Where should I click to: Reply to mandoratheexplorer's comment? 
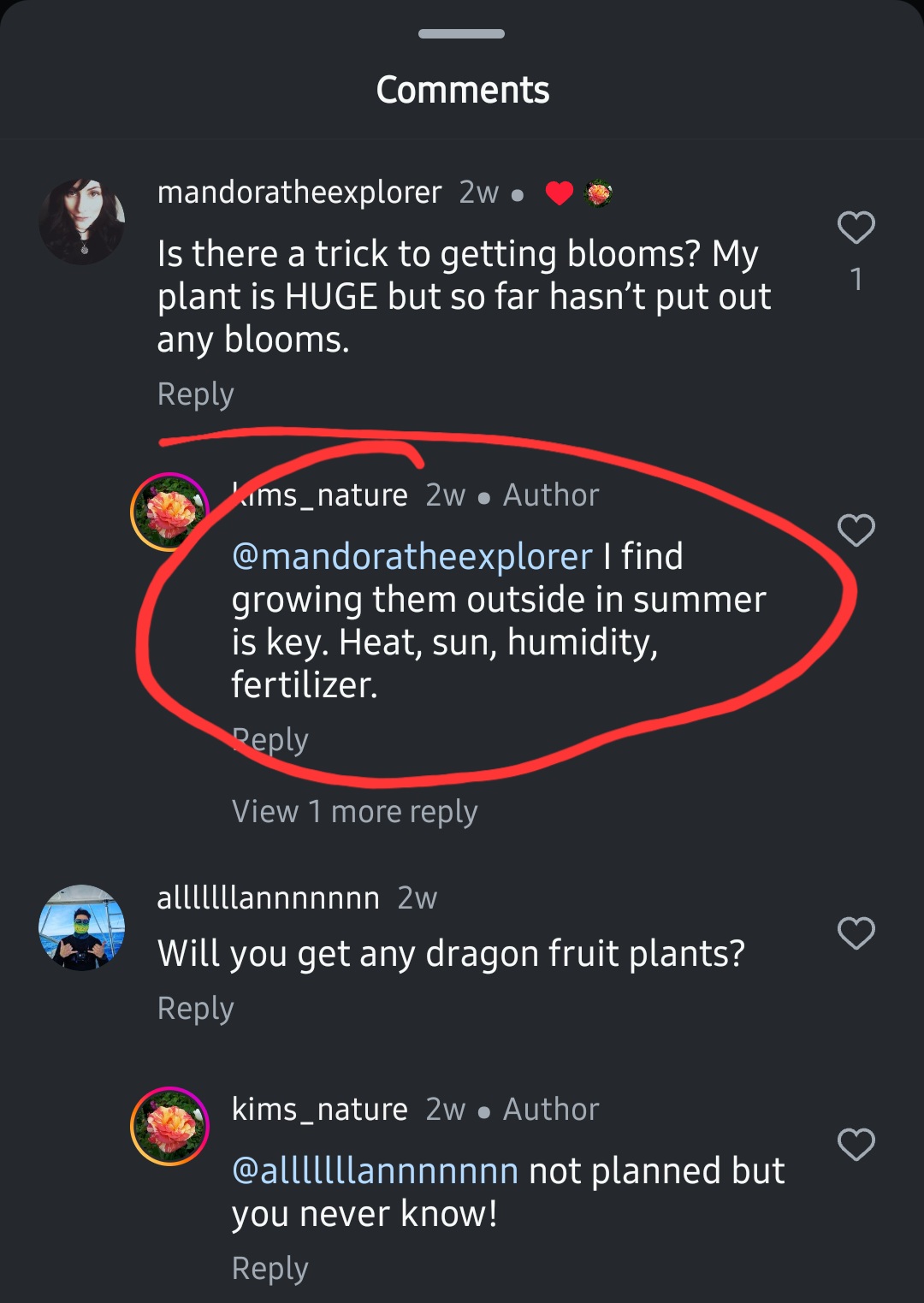click(x=195, y=394)
